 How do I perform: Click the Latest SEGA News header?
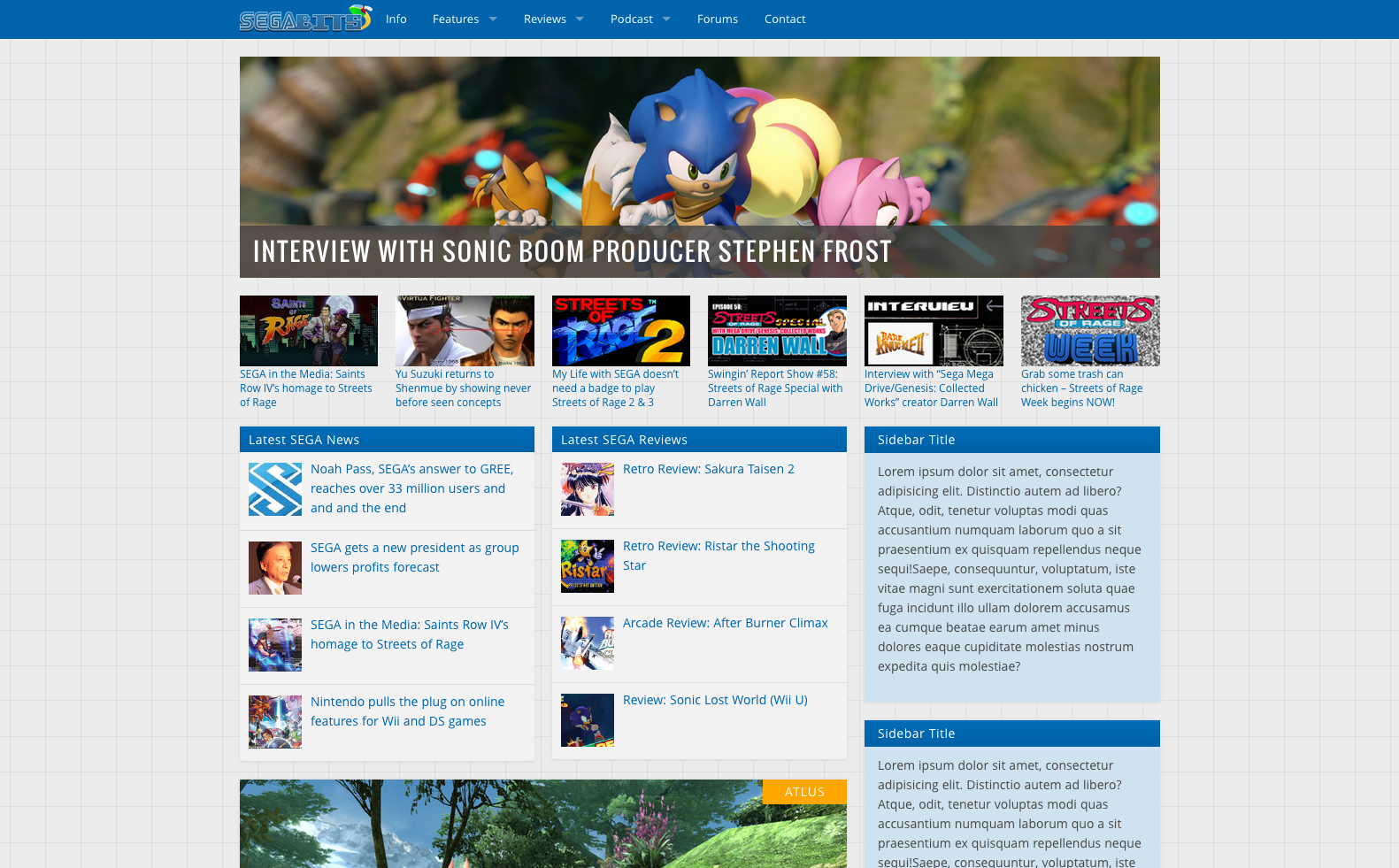[387, 440]
